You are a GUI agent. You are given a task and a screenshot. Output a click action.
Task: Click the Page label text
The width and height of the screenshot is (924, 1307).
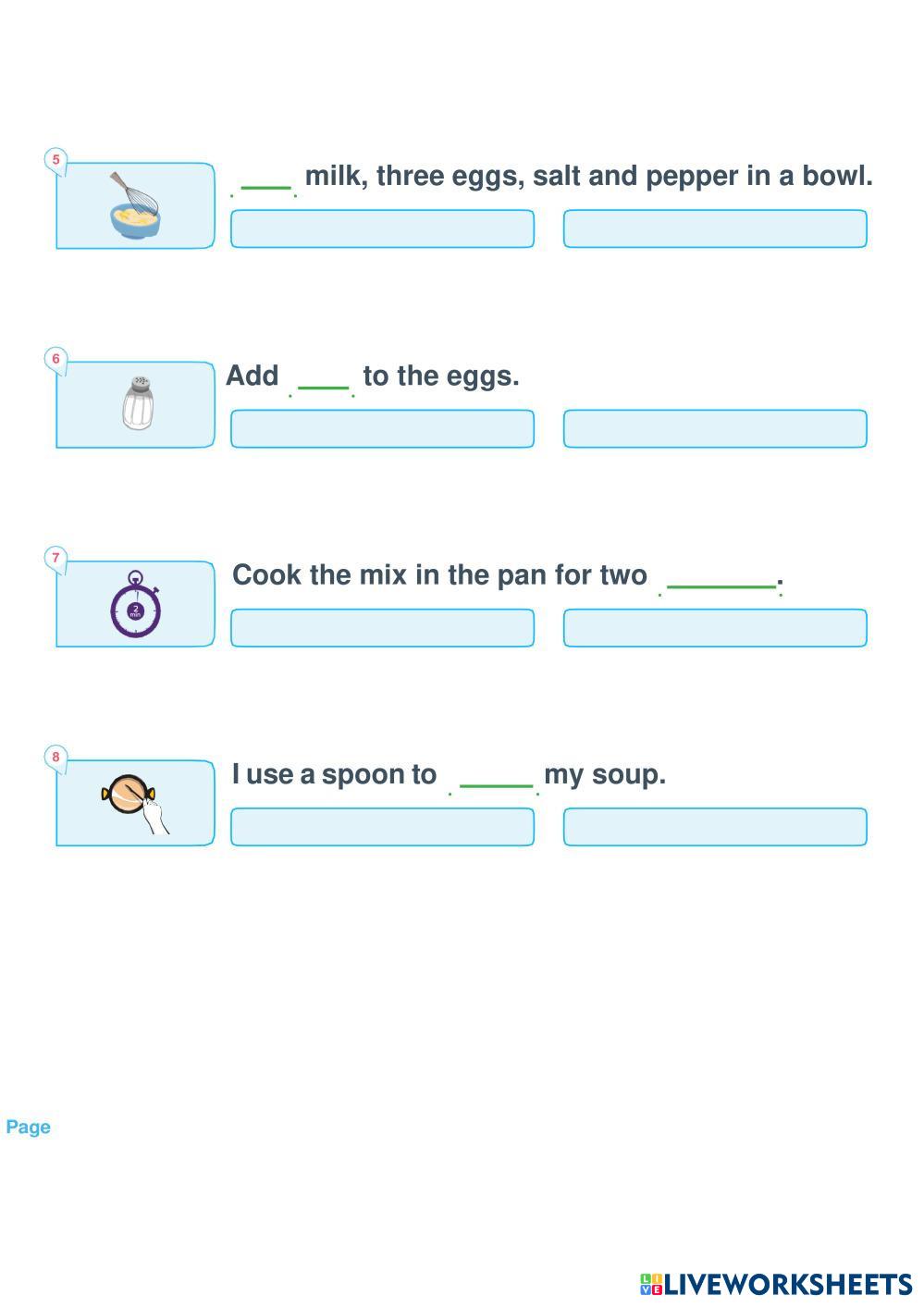click(28, 1127)
